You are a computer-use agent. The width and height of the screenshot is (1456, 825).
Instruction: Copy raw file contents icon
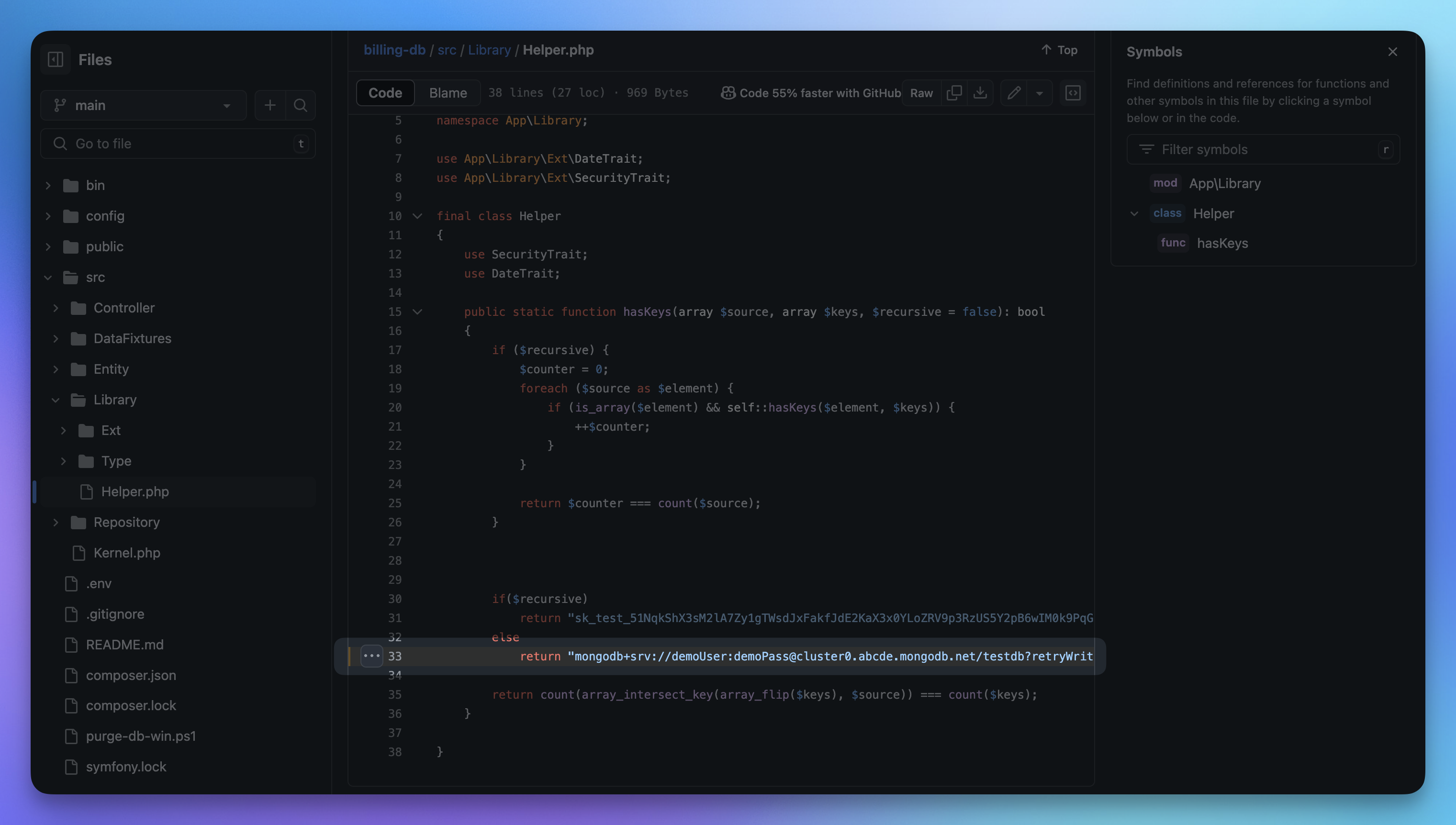[954, 93]
